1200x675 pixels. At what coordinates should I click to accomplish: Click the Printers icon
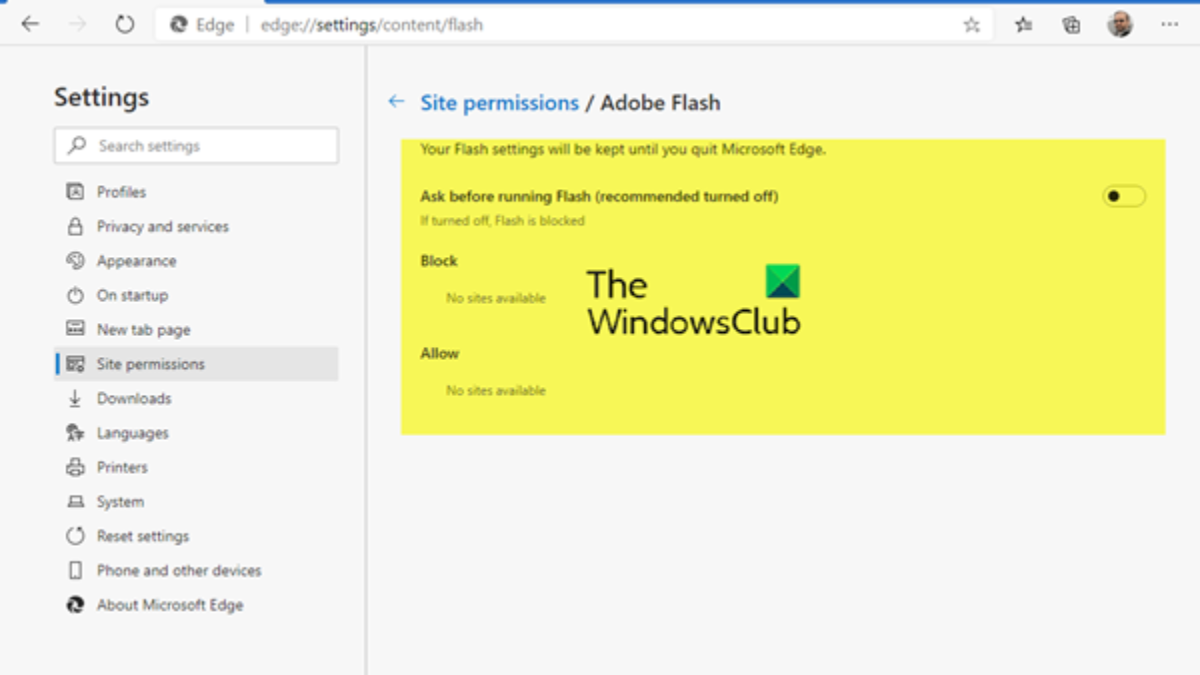[x=75, y=467]
